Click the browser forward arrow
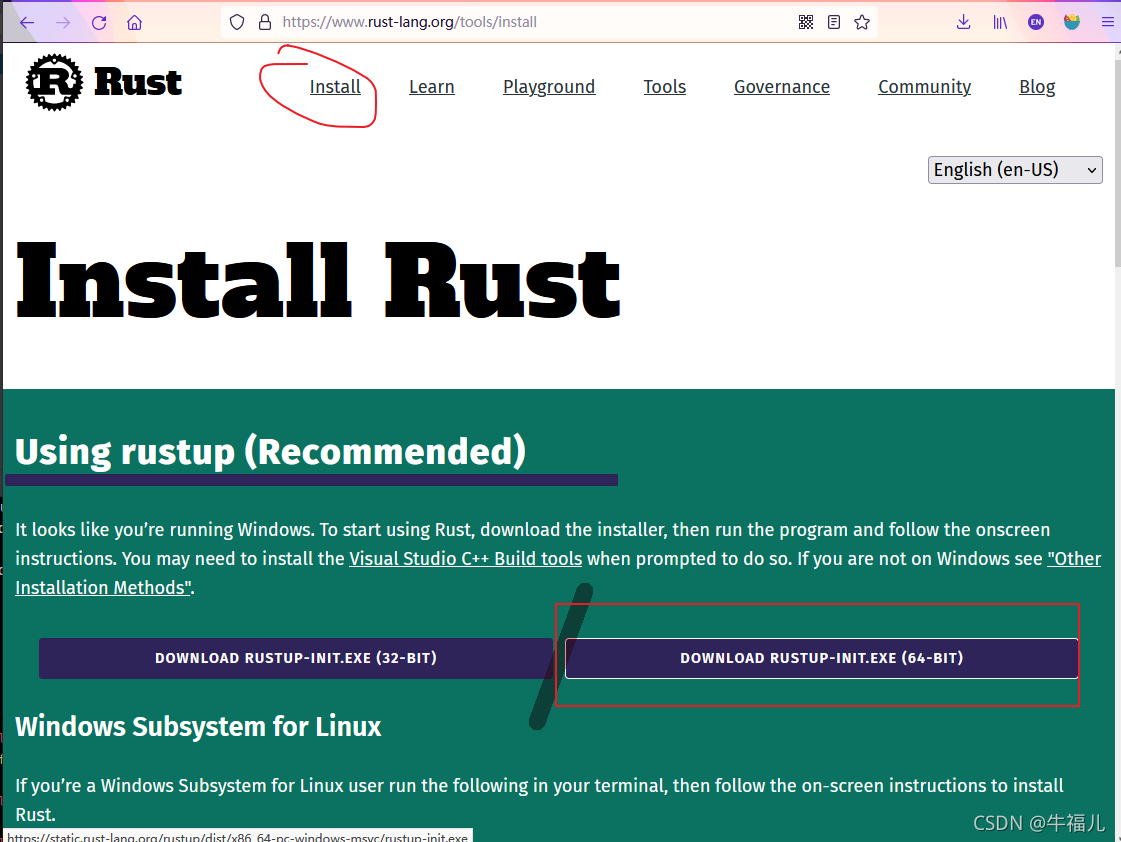Viewport: 1121px width, 842px height. [63, 22]
